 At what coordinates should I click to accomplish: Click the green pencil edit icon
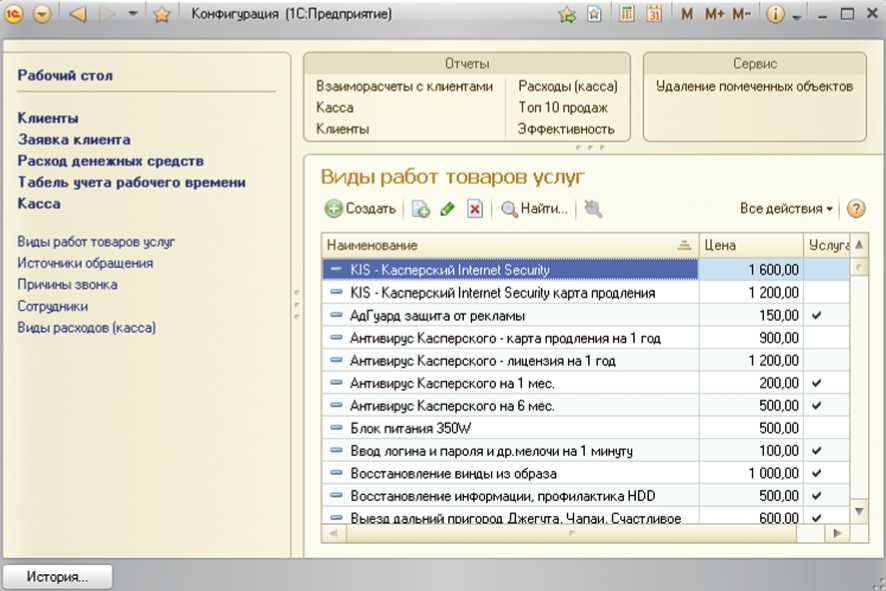[x=447, y=209]
